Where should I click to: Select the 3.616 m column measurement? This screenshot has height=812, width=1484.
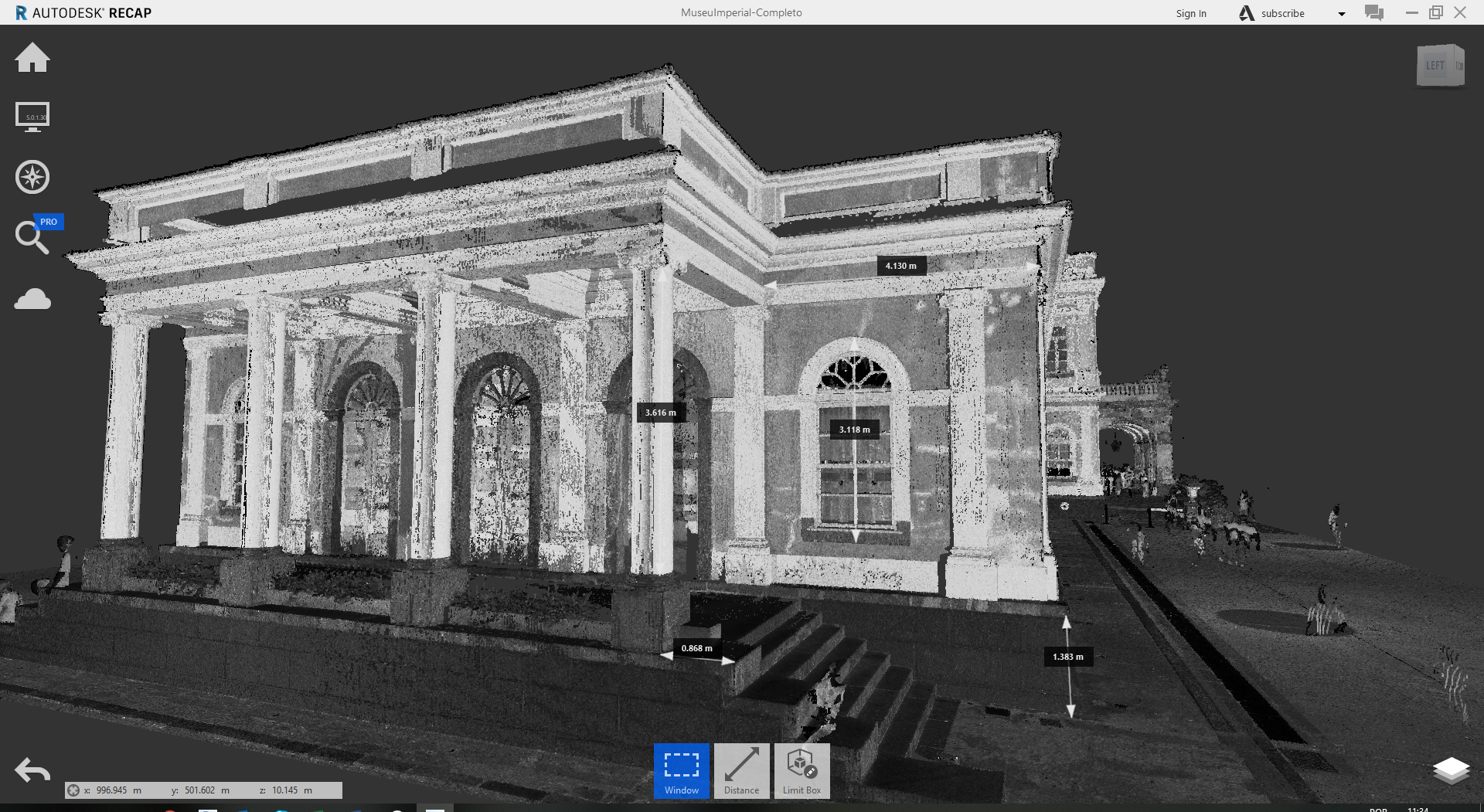660,413
